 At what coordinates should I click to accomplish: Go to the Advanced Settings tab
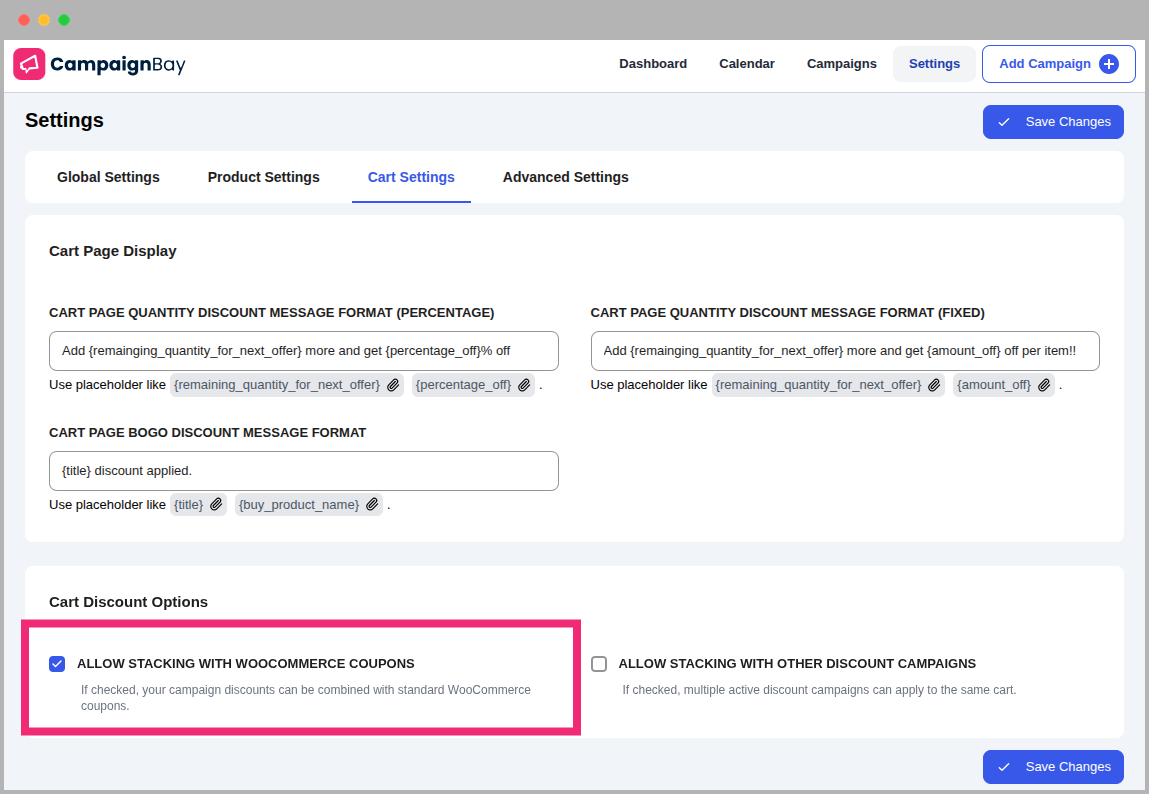tap(565, 177)
